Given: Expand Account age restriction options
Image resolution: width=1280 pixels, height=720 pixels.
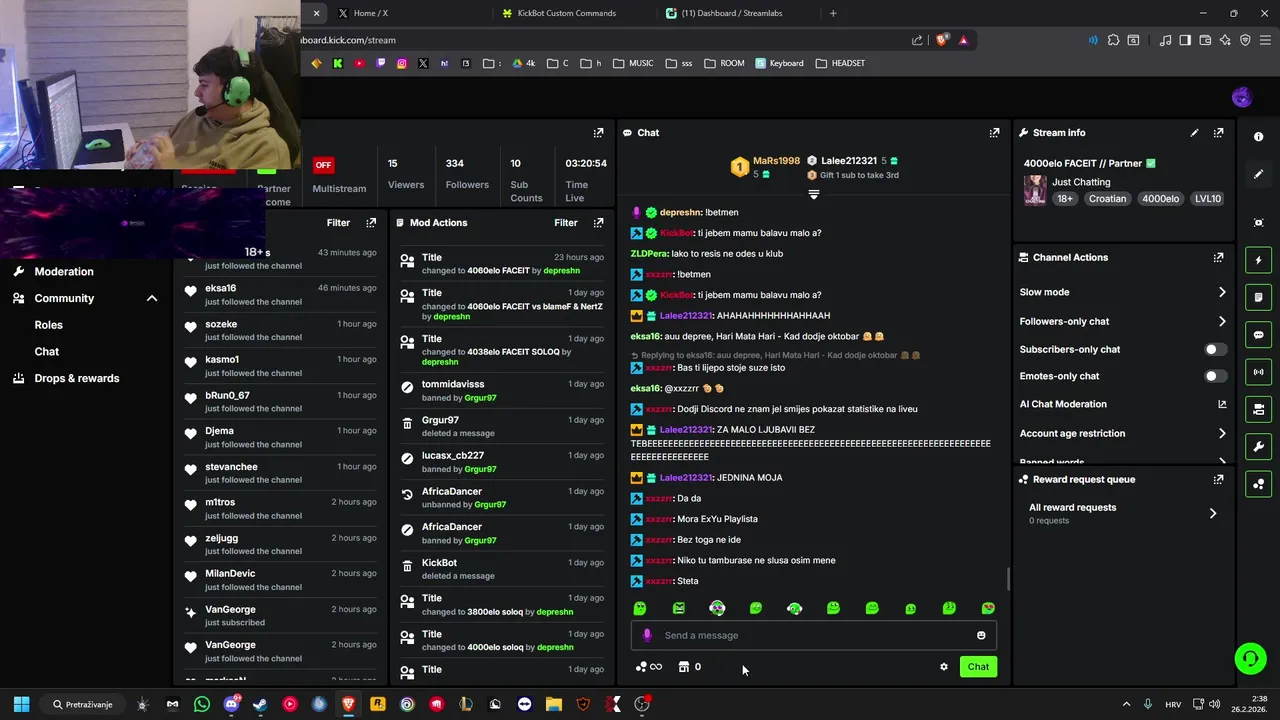Looking at the screenshot, I should pyautogui.click(x=1123, y=433).
